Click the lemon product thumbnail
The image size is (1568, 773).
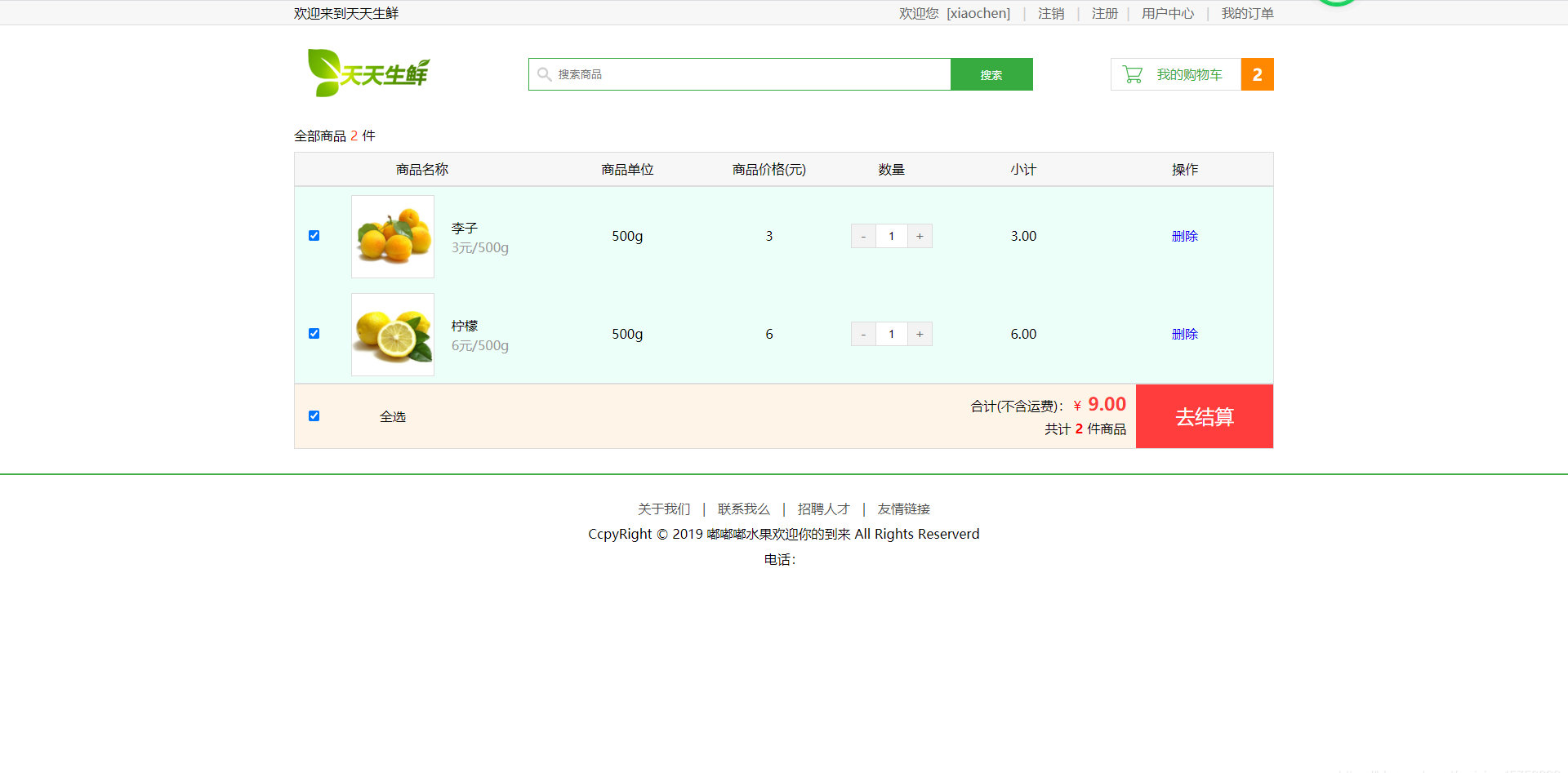pyautogui.click(x=392, y=334)
